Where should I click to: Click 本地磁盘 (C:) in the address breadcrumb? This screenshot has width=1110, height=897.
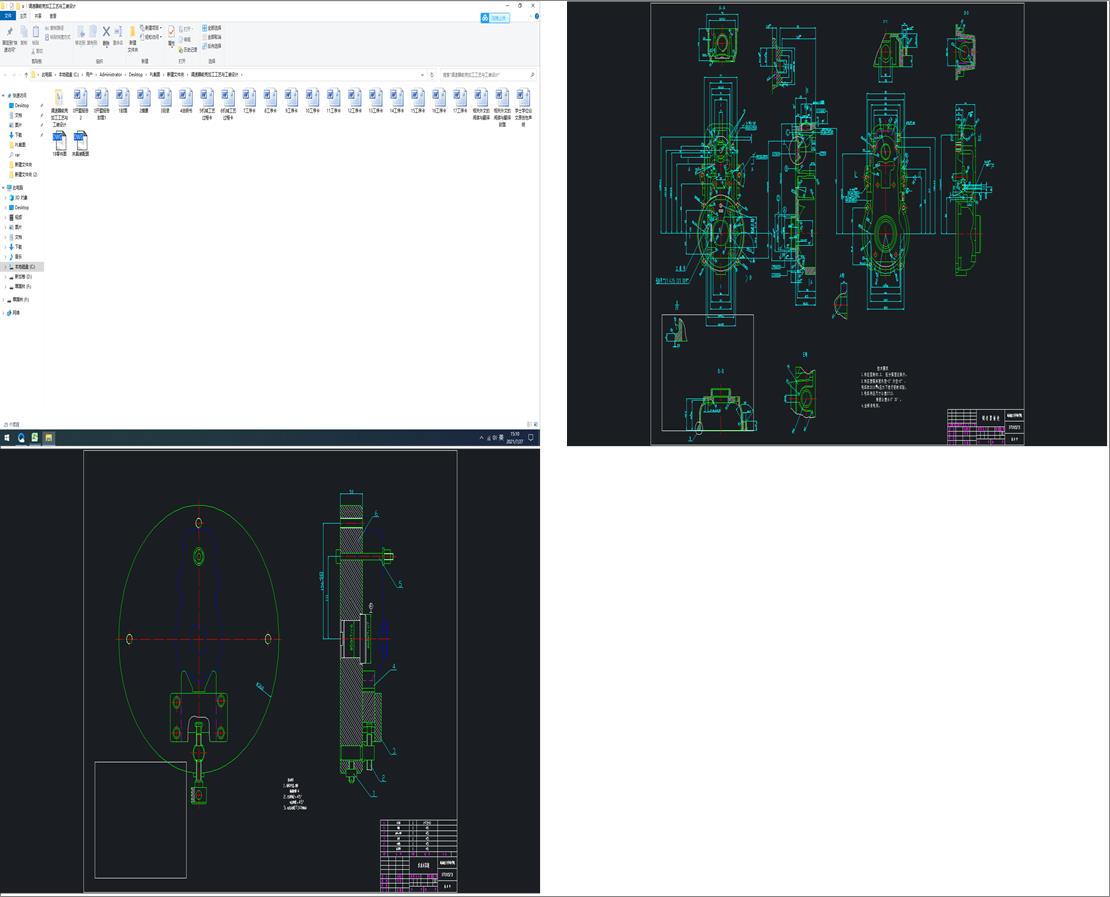point(69,74)
